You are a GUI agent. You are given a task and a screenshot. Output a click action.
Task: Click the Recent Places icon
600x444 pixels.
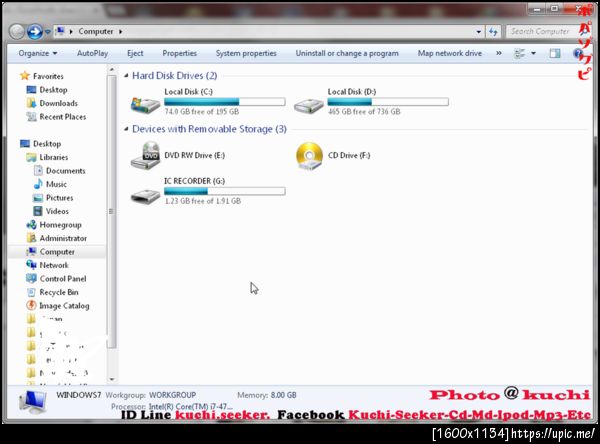[x=31, y=117]
